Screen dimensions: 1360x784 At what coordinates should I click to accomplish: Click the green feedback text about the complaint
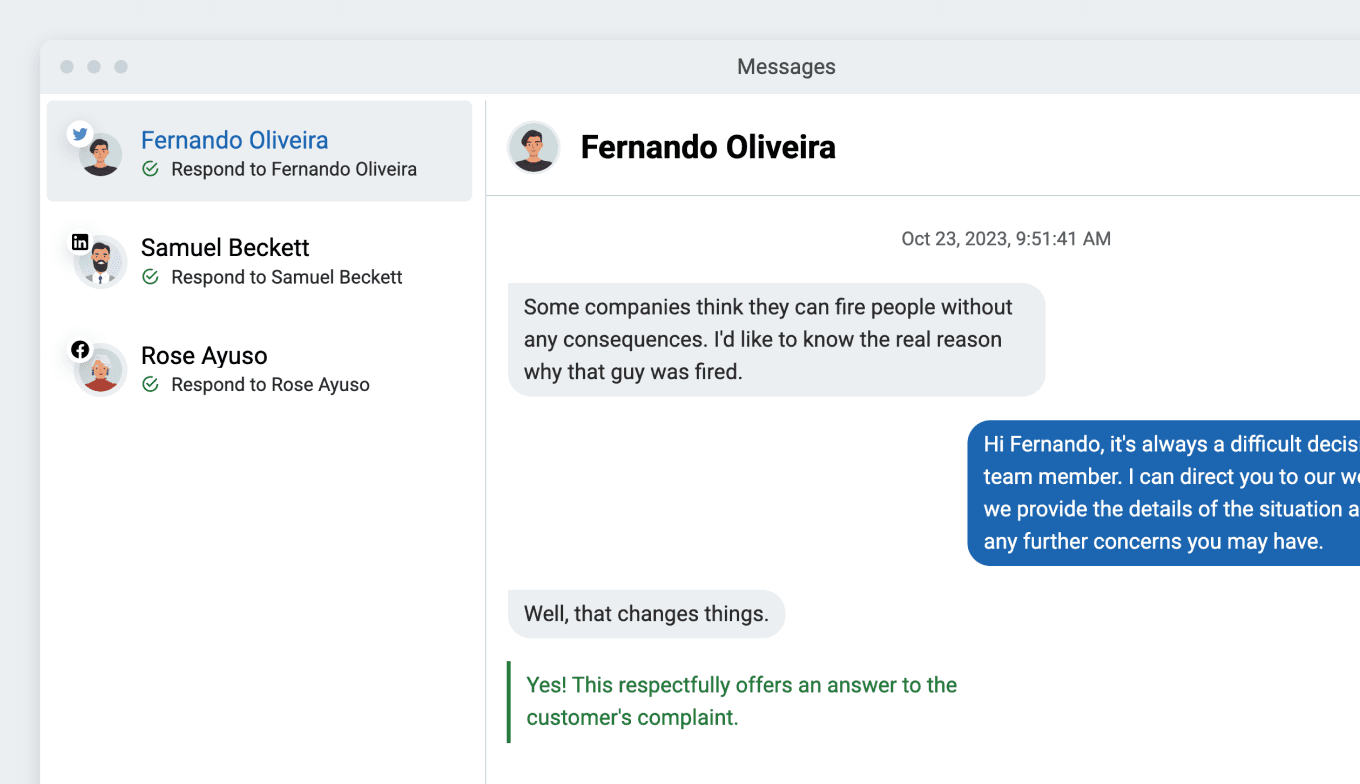click(741, 701)
